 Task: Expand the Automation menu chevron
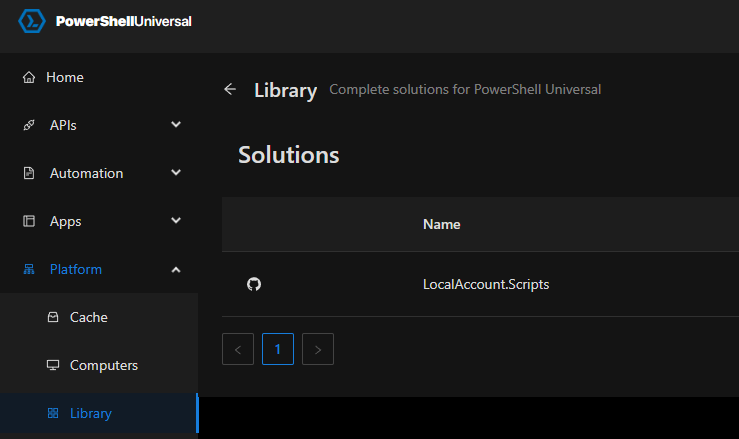tap(176, 173)
